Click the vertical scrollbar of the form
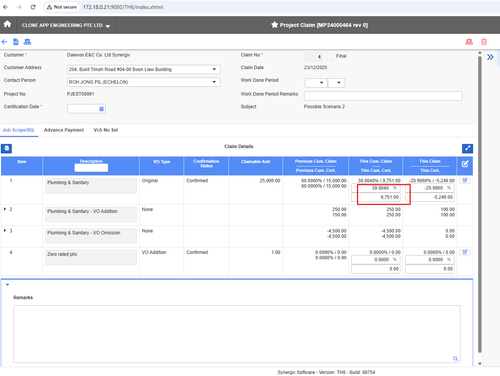 [x=480, y=203]
